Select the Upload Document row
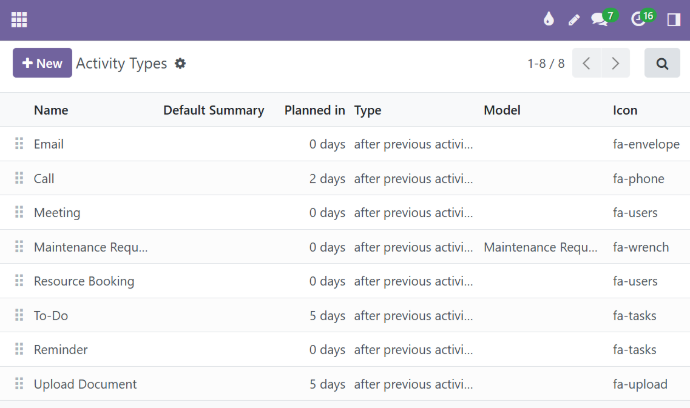This screenshot has width=690, height=408. (x=85, y=384)
